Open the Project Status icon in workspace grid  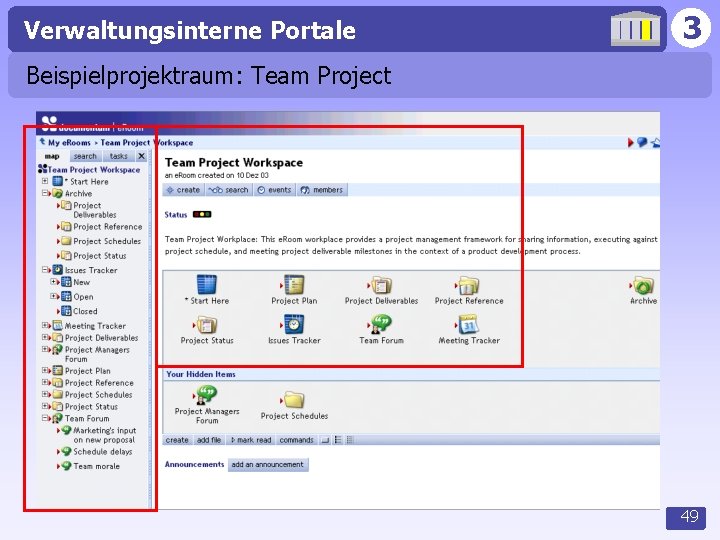207,325
